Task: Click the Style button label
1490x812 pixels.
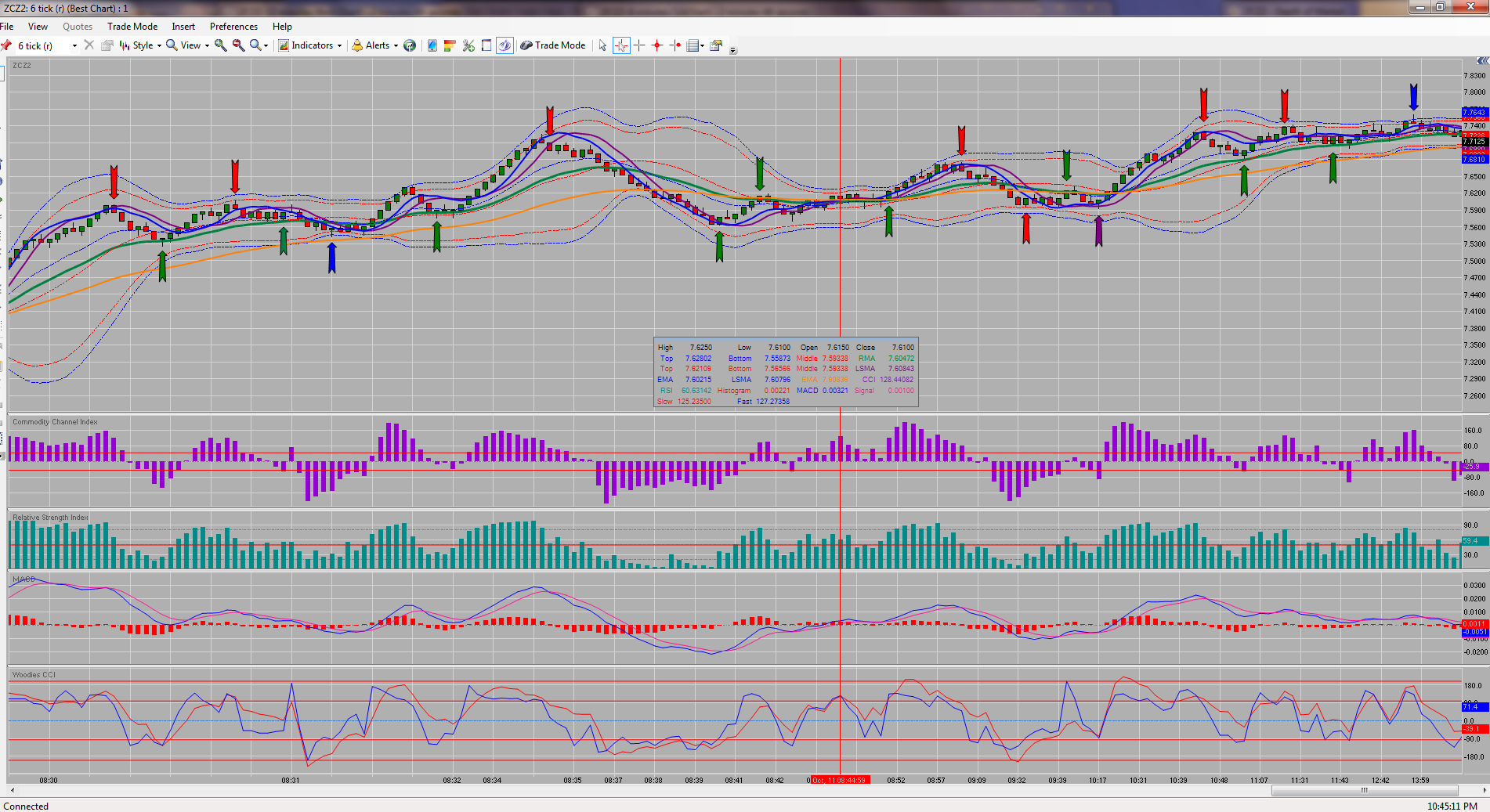Action: pyautogui.click(x=143, y=45)
